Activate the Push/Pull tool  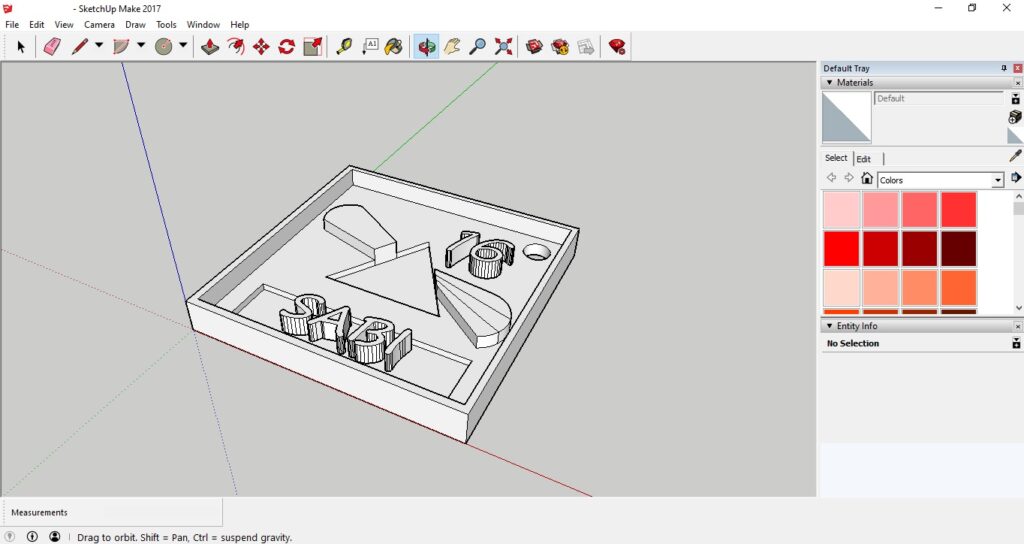(x=209, y=46)
